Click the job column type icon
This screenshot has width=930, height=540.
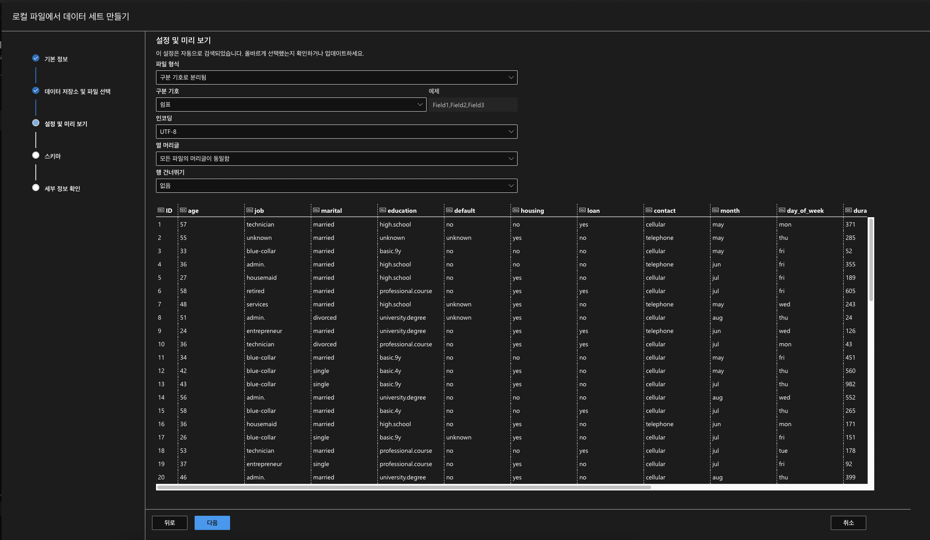click(x=249, y=210)
